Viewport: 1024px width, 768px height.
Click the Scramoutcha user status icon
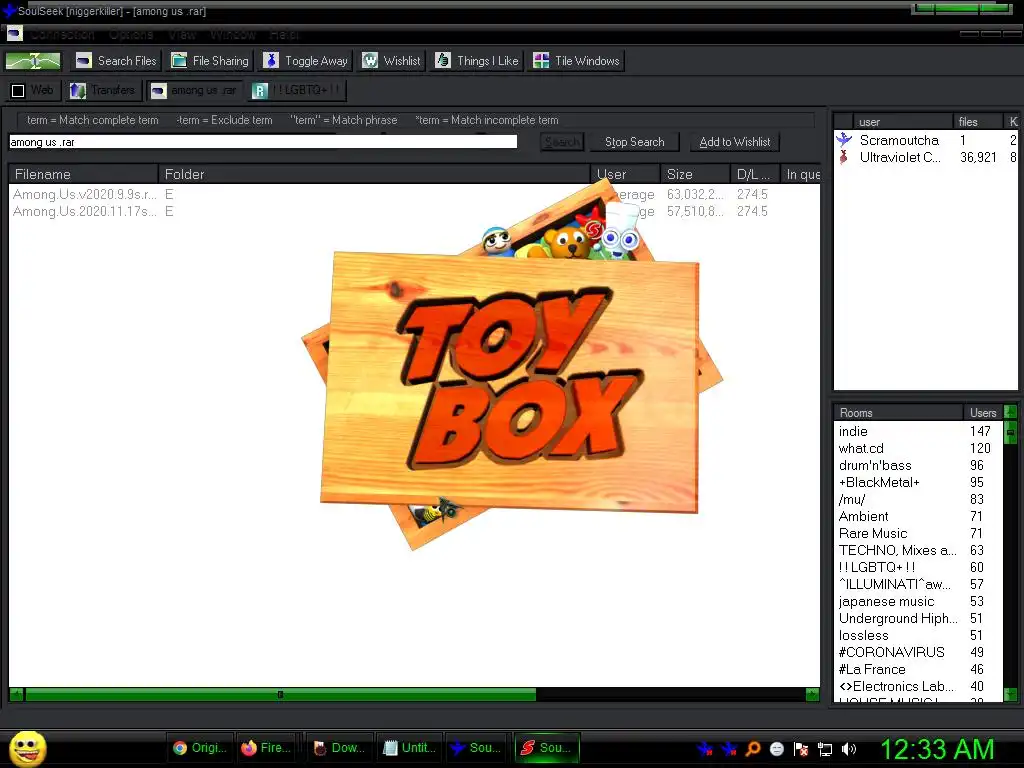[844, 140]
